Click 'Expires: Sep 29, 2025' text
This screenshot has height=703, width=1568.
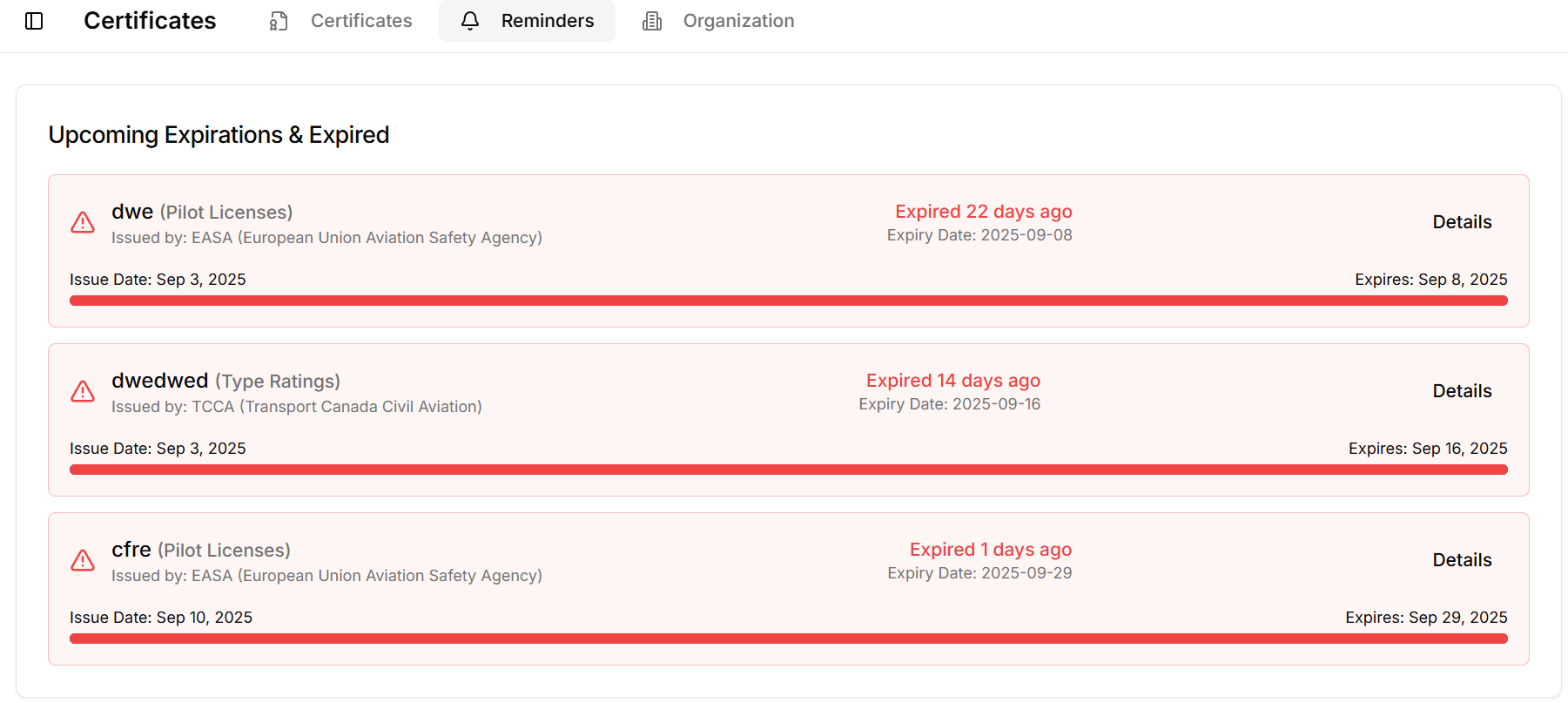tap(1426, 618)
